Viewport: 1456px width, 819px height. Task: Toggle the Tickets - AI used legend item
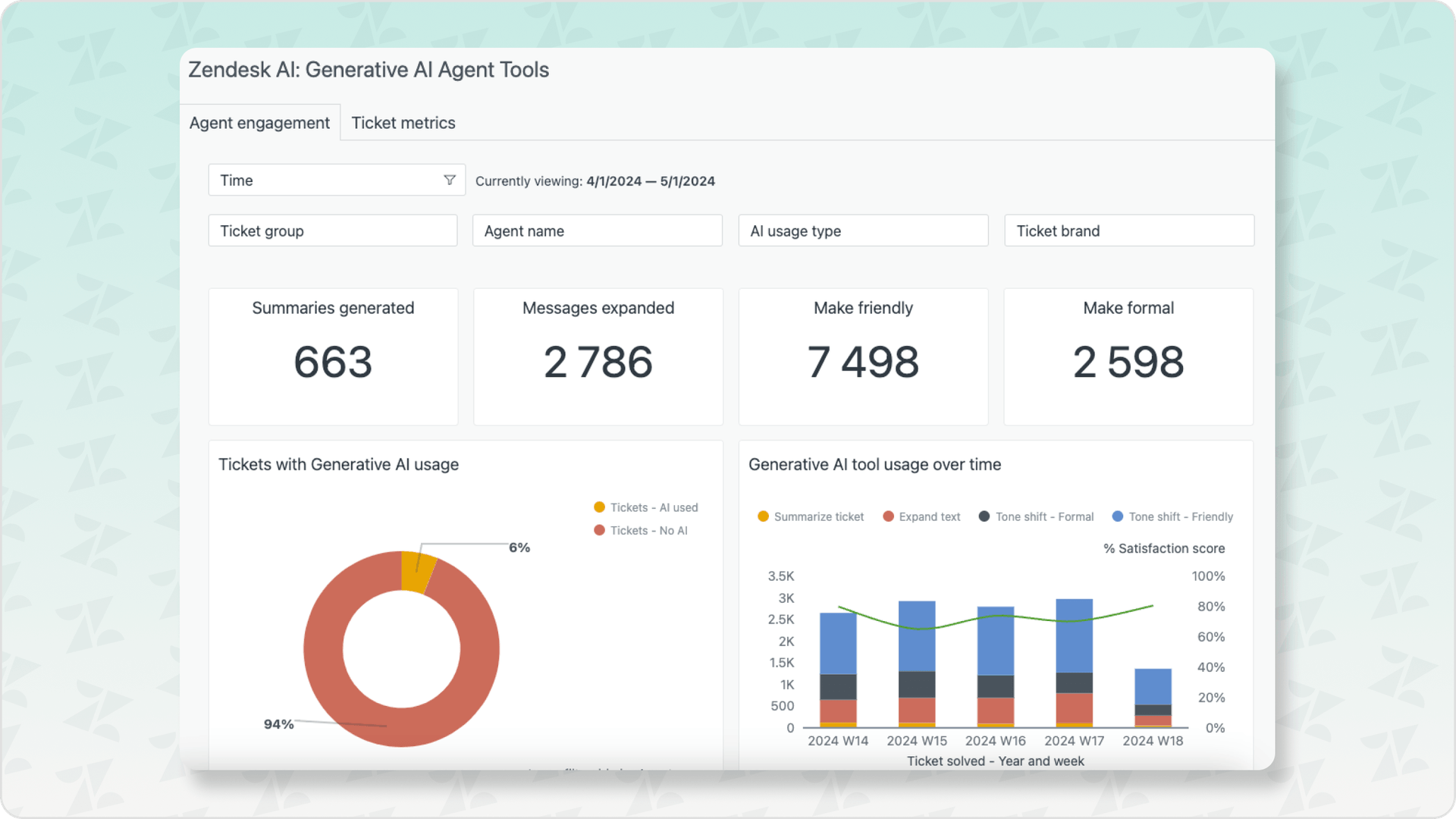pyautogui.click(x=646, y=507)
